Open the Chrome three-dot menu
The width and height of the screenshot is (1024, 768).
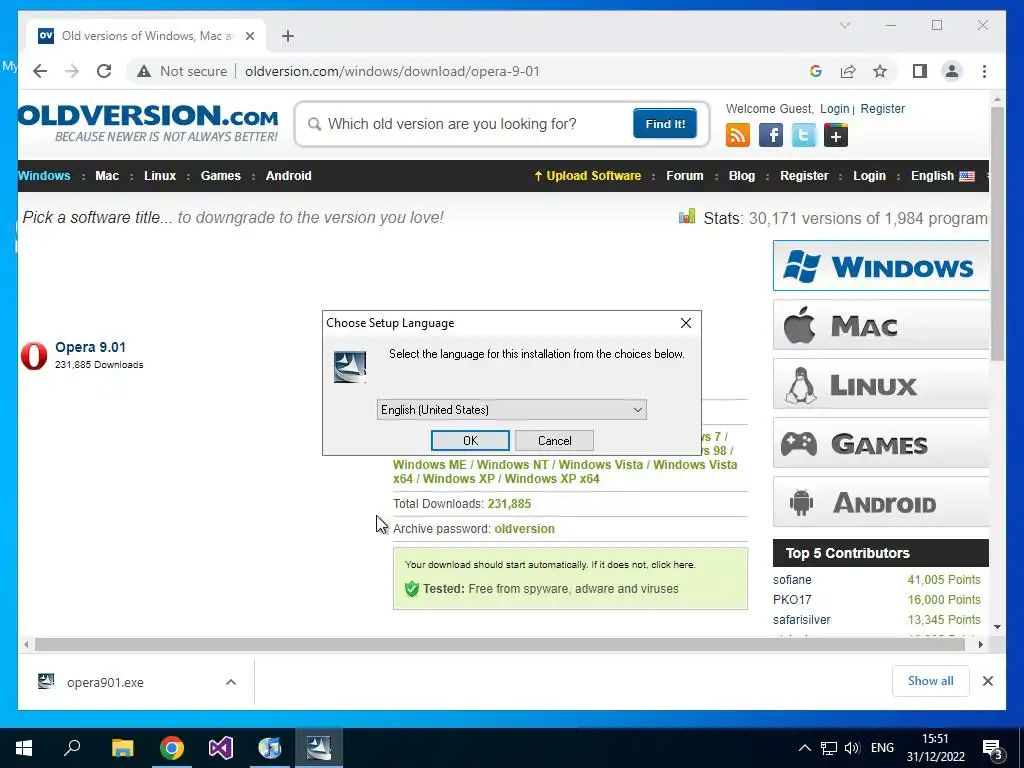point(984,71)
